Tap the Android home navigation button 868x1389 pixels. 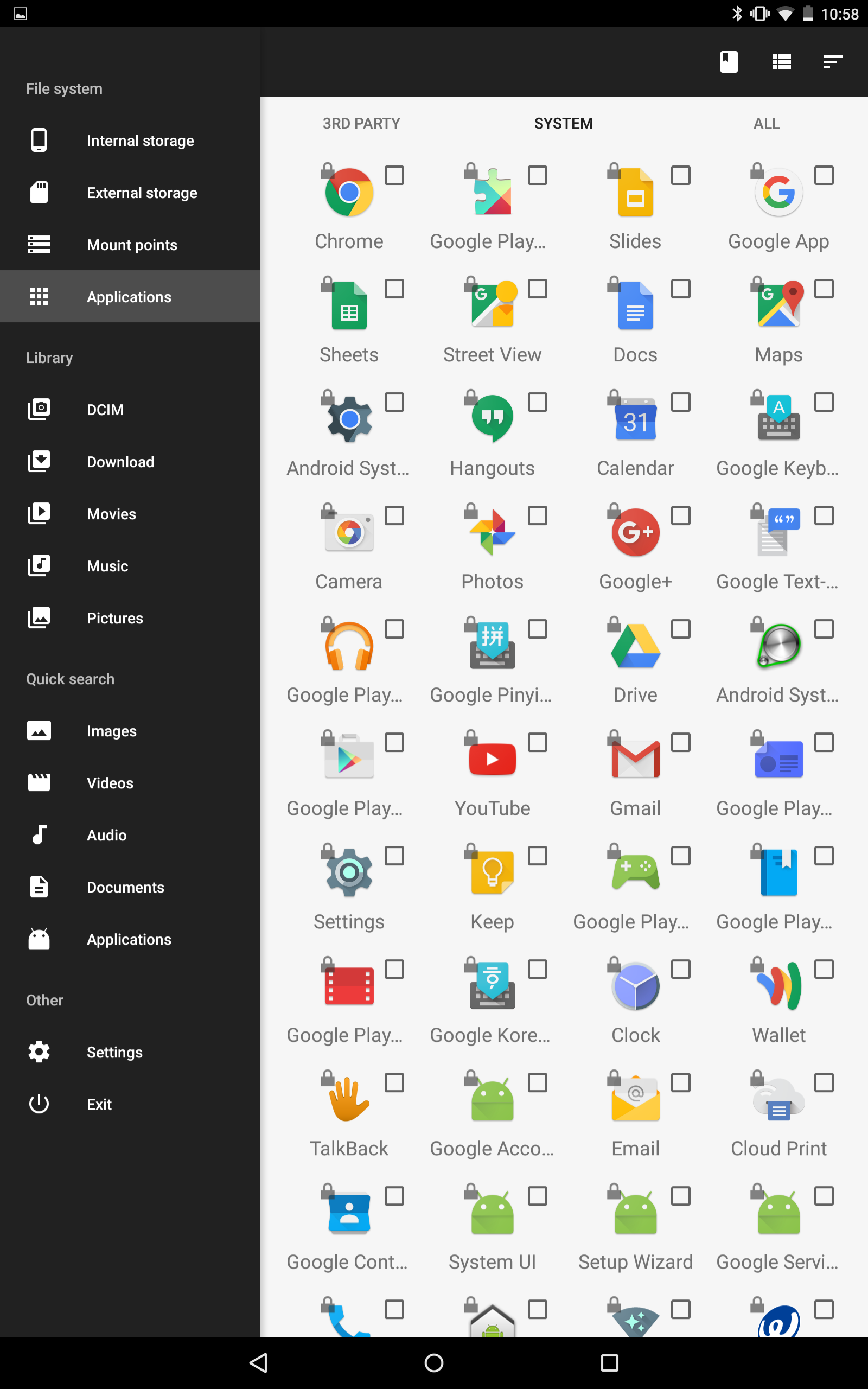(434, 1362)
